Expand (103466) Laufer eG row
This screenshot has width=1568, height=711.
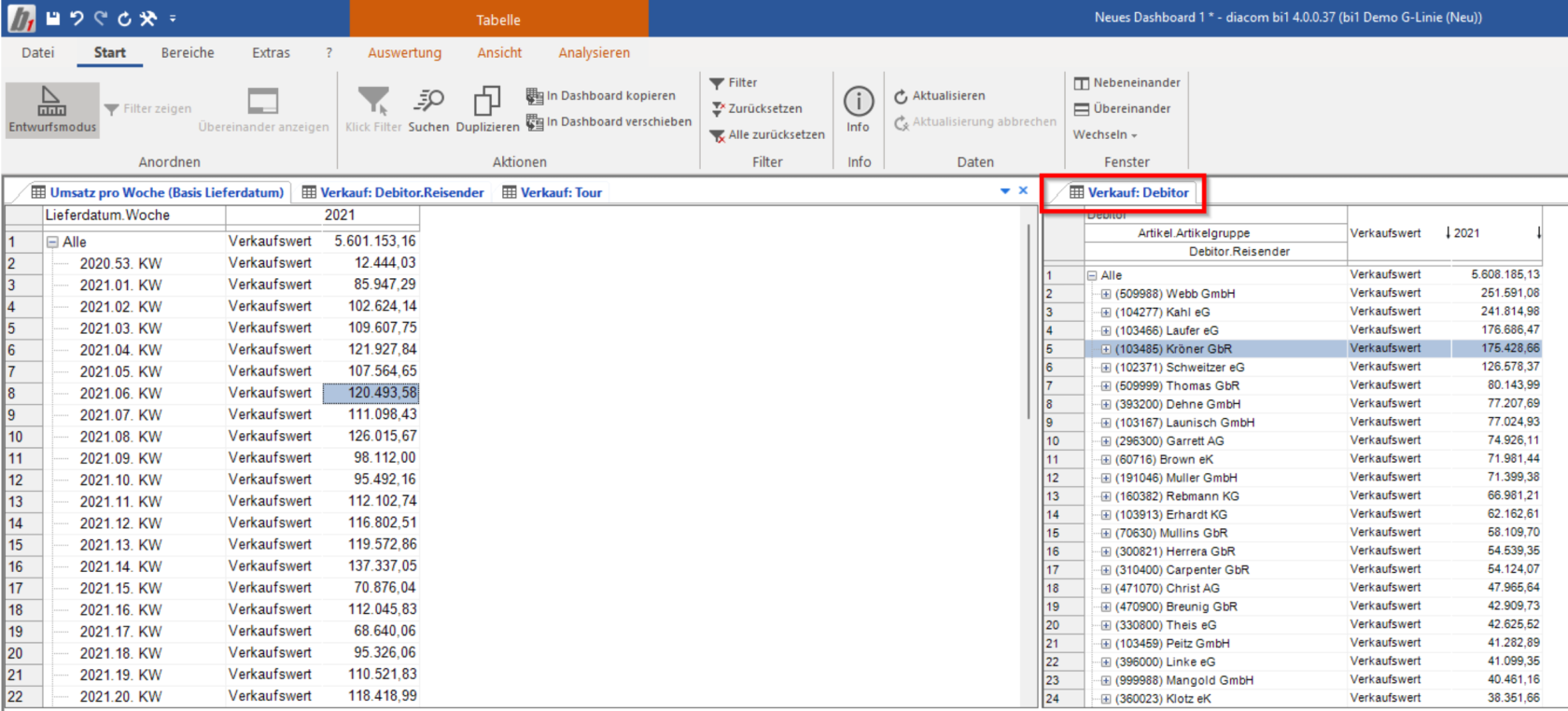point(1106,330)
